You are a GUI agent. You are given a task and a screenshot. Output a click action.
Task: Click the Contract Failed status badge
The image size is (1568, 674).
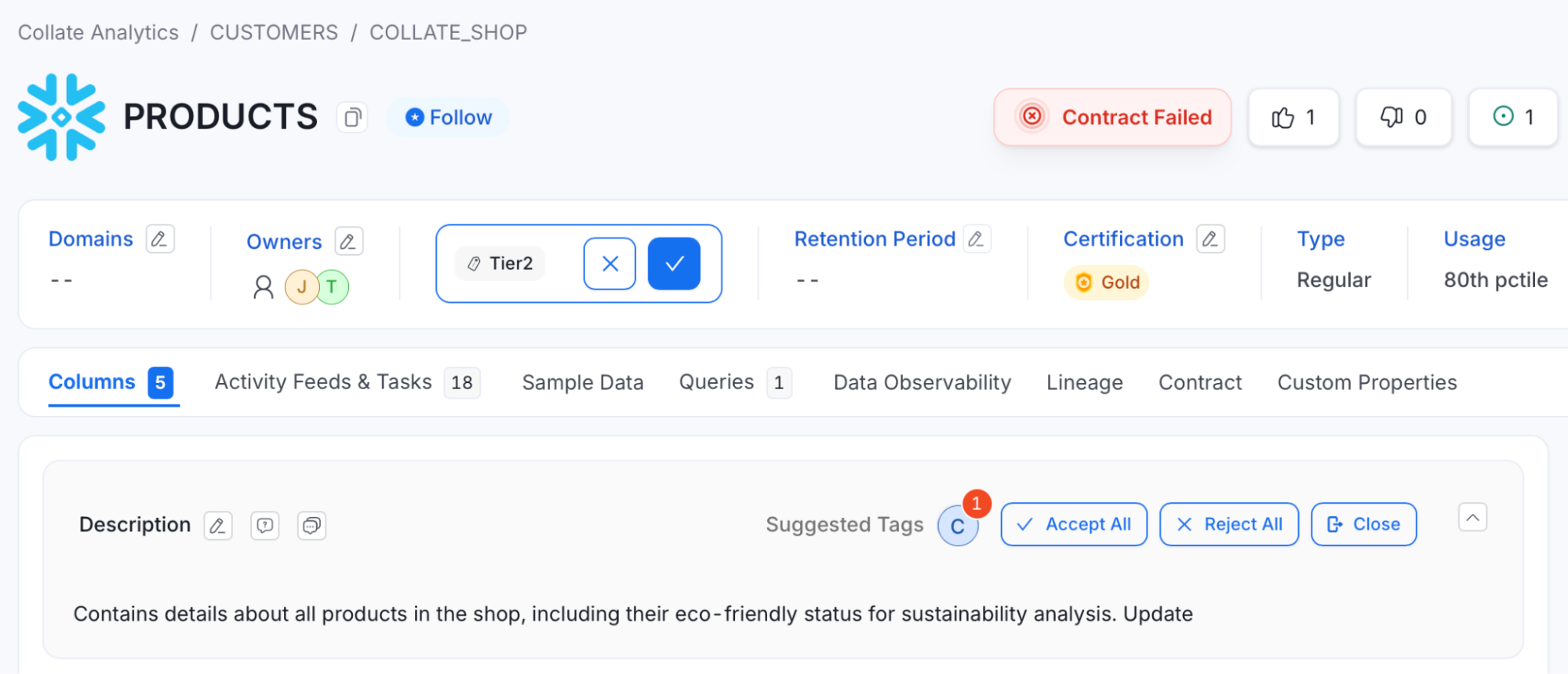(1112, 118)
